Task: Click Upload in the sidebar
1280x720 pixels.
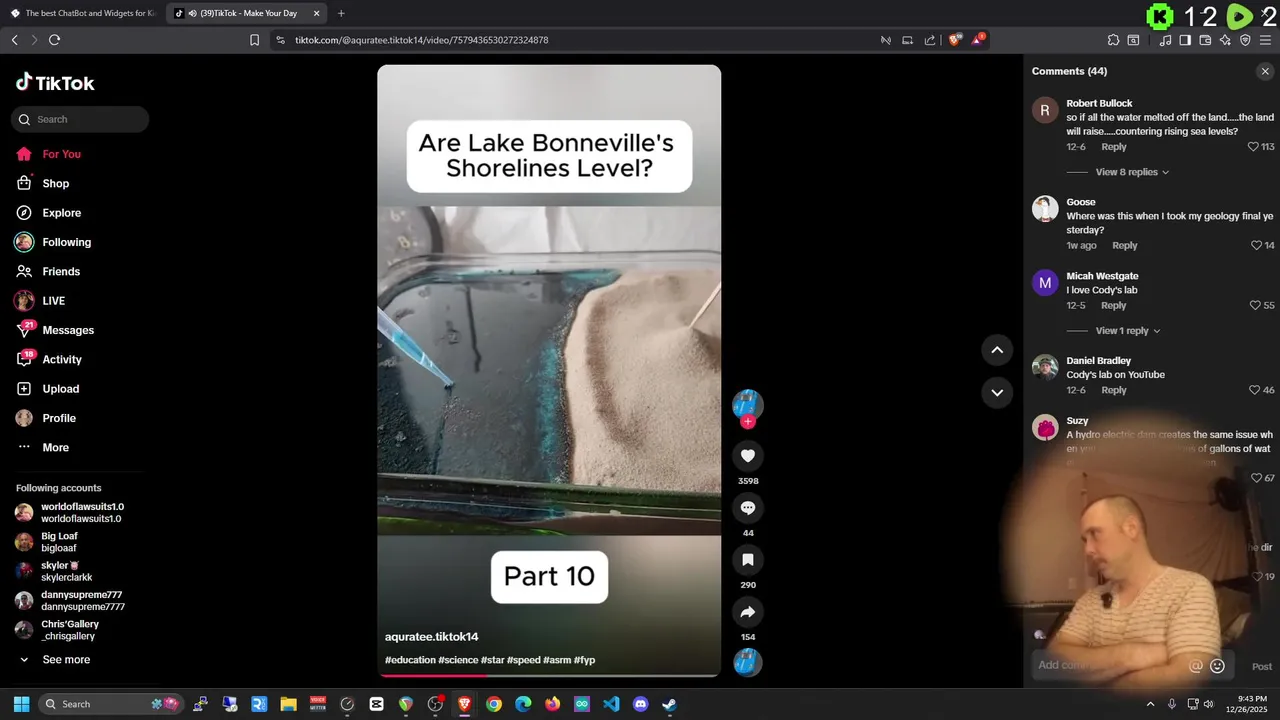Action: tap(47, 389)
